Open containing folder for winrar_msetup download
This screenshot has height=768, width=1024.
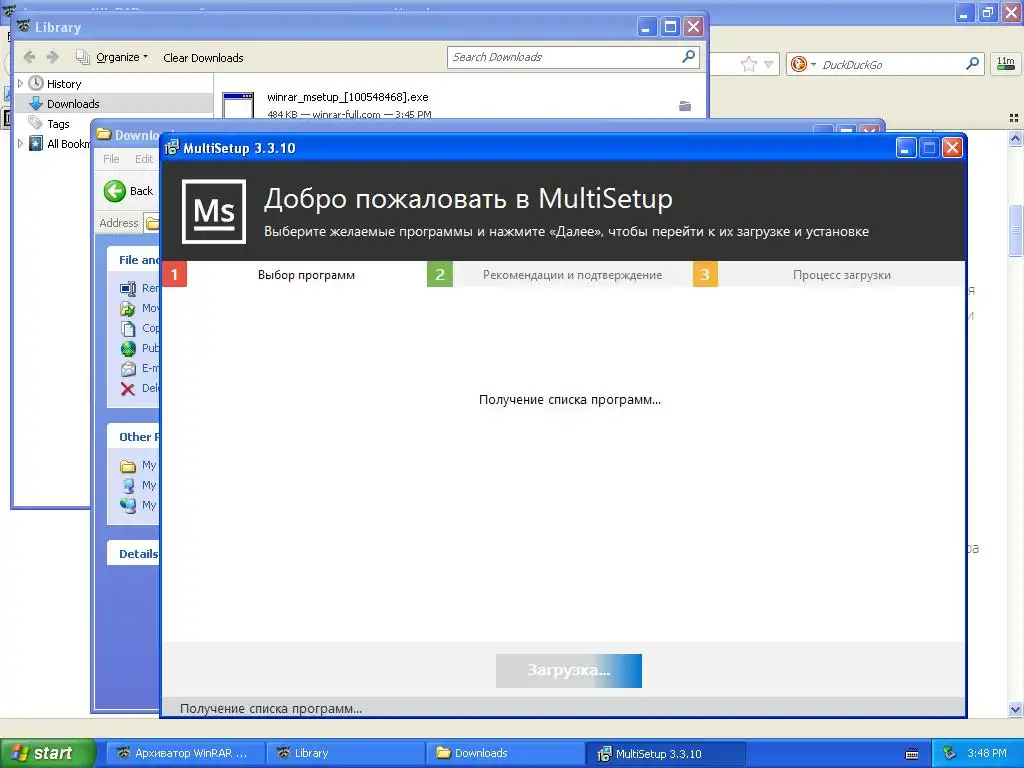(684, 106)
